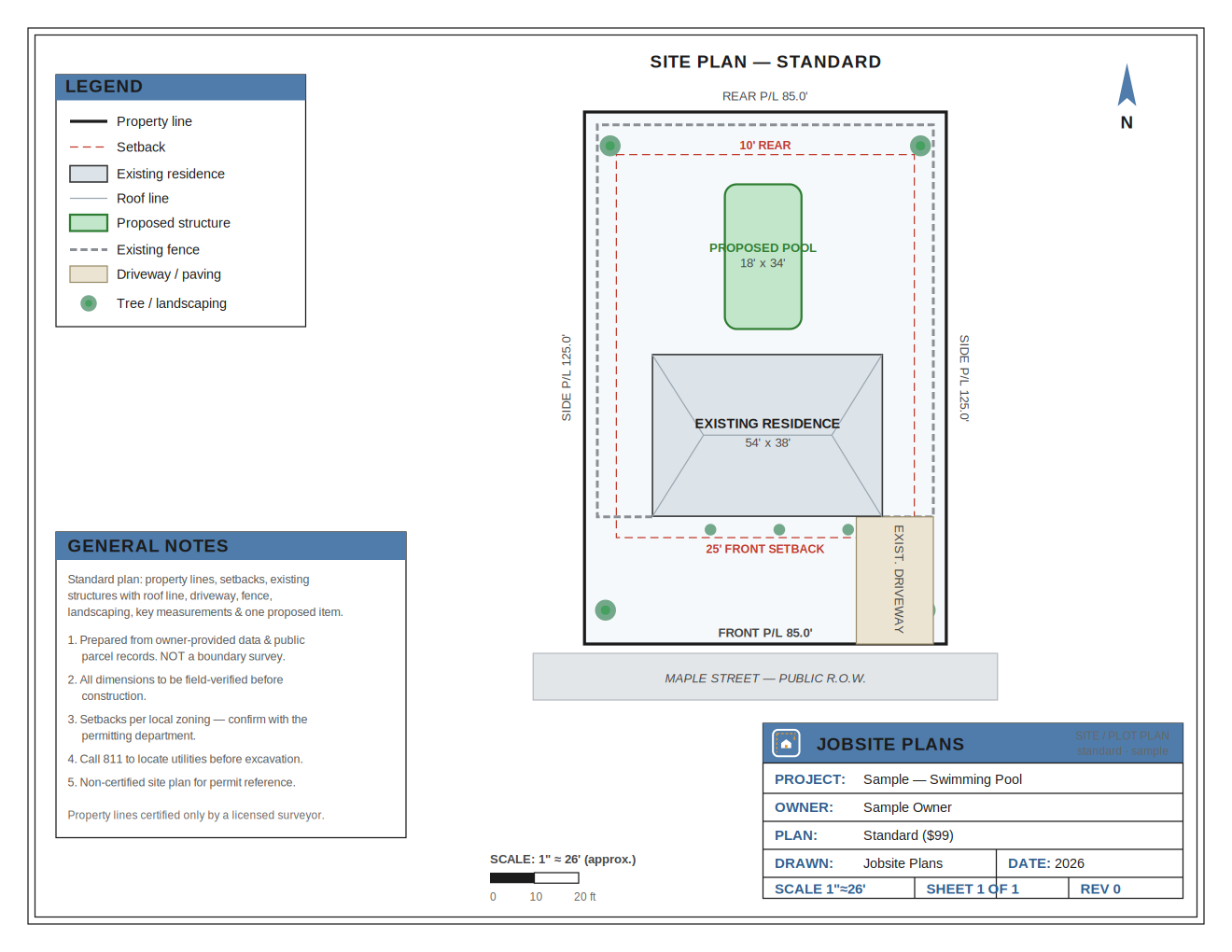Image resolution: width=1232 pixels, height=952 pixels.
Task: Click the FRONT P/L 85.0' label
Action: pos(765,633)
